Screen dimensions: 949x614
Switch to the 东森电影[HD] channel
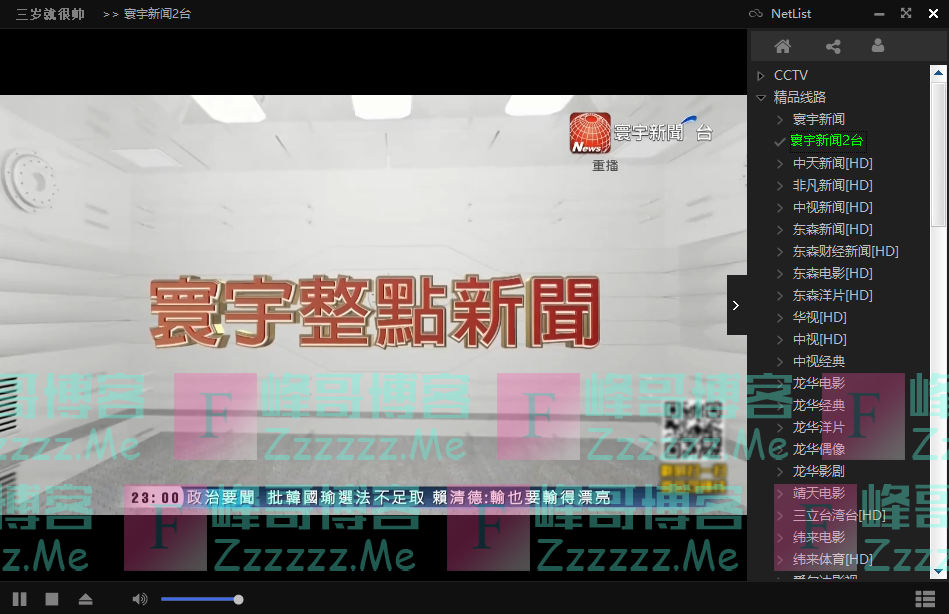click(x=832, y=273)
